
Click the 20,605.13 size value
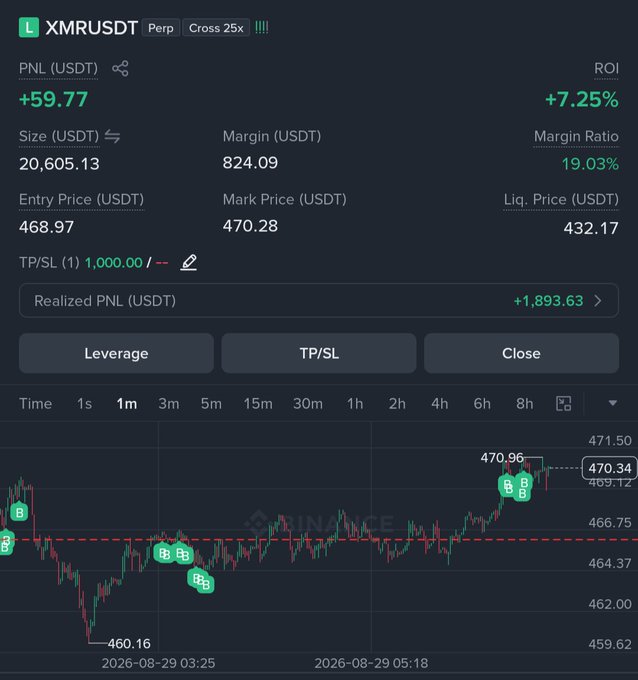(59, 164)
